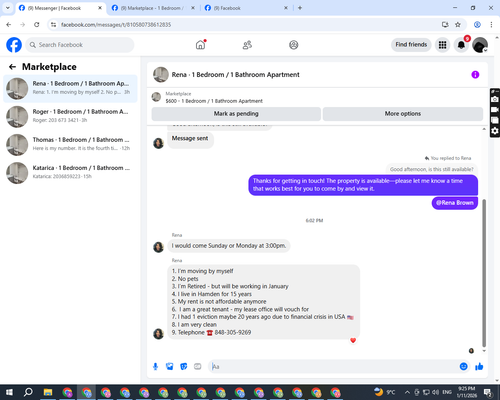The image size is (500, 400).
Task: Click the video recorder icon in side toolbar
Action: pos(495,110)
